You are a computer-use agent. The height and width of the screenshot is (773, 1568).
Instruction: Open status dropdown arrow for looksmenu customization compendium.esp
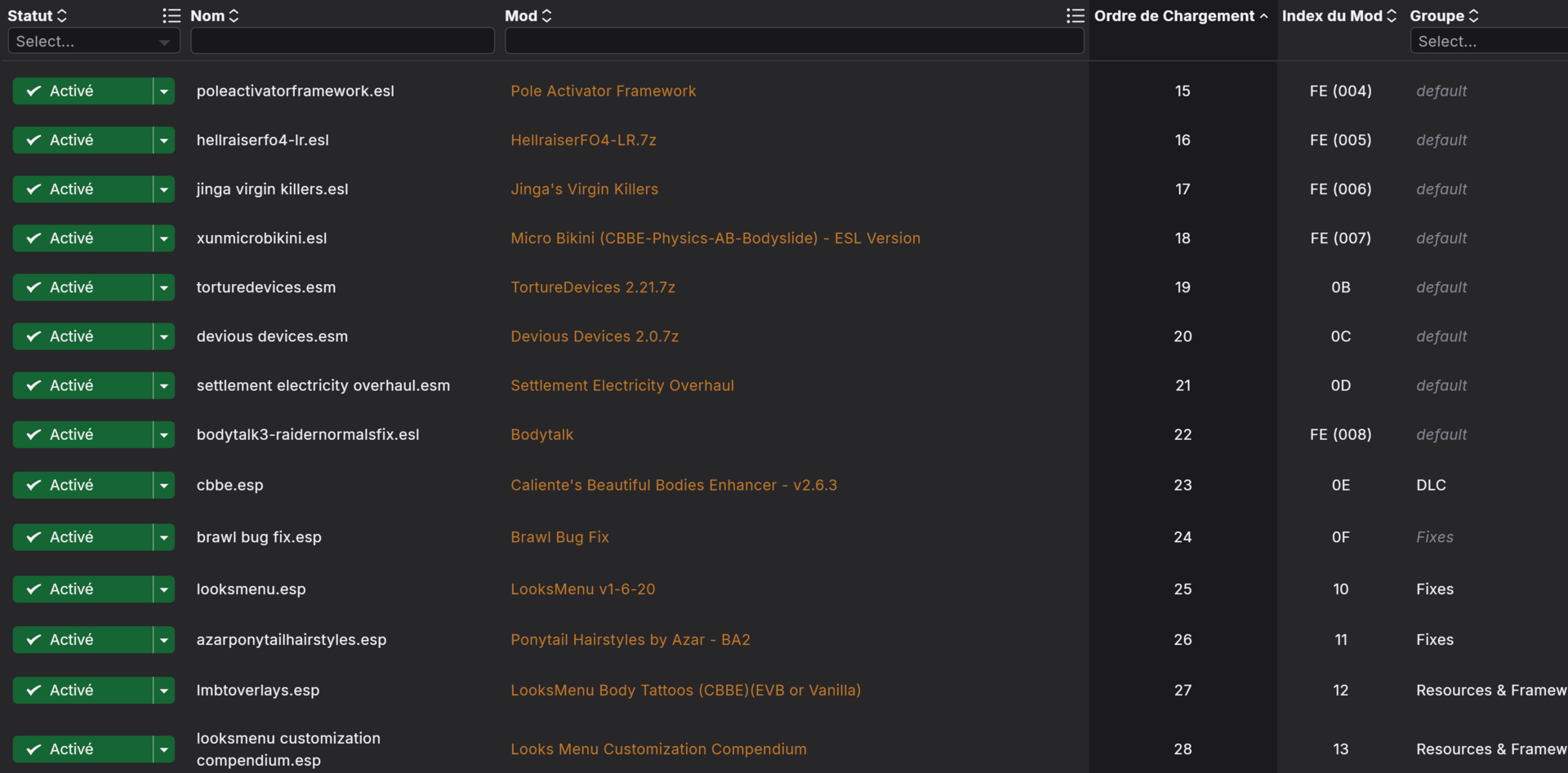164,749
